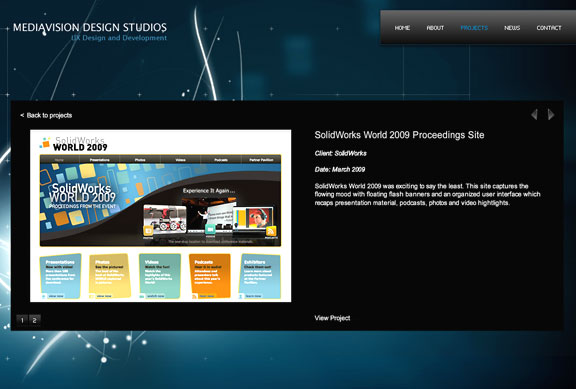The image size is (576, 389).
Task: Select the teal videos icon in the banner
Action: [210, 229]
